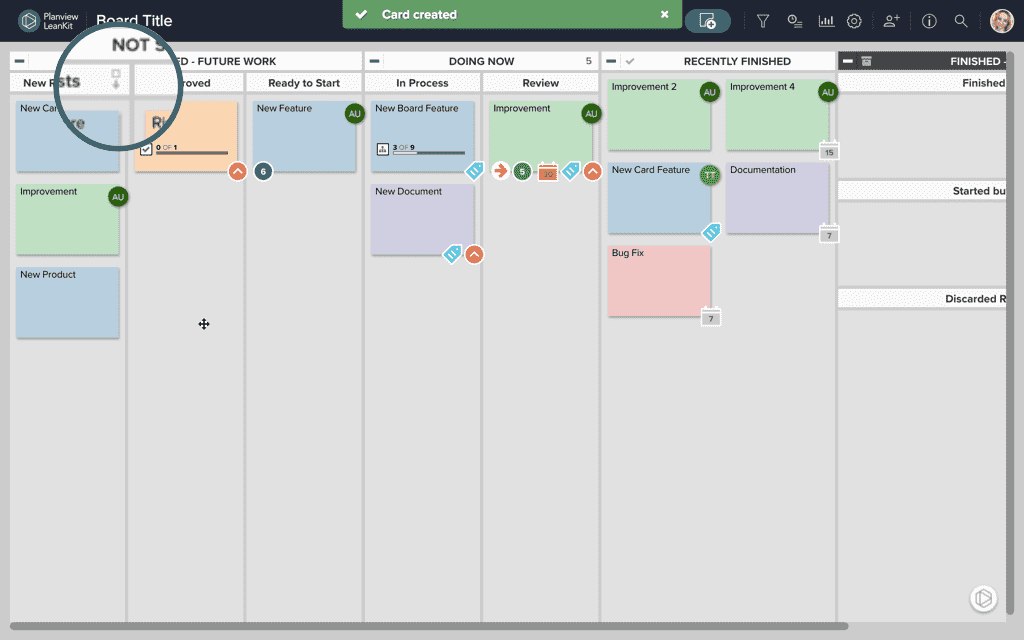The image size is (1024, 640).
Task: Click the tag icon on New Card Feature
Action: (711, 232)
